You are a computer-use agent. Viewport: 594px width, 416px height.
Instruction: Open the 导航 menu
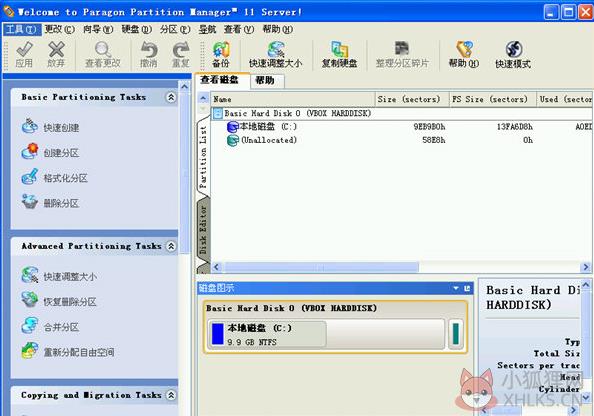208,29
